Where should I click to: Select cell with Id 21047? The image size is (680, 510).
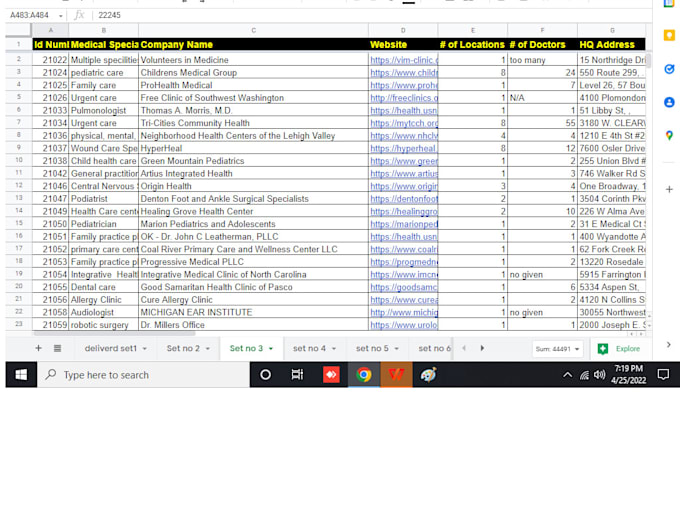(51, 199)
